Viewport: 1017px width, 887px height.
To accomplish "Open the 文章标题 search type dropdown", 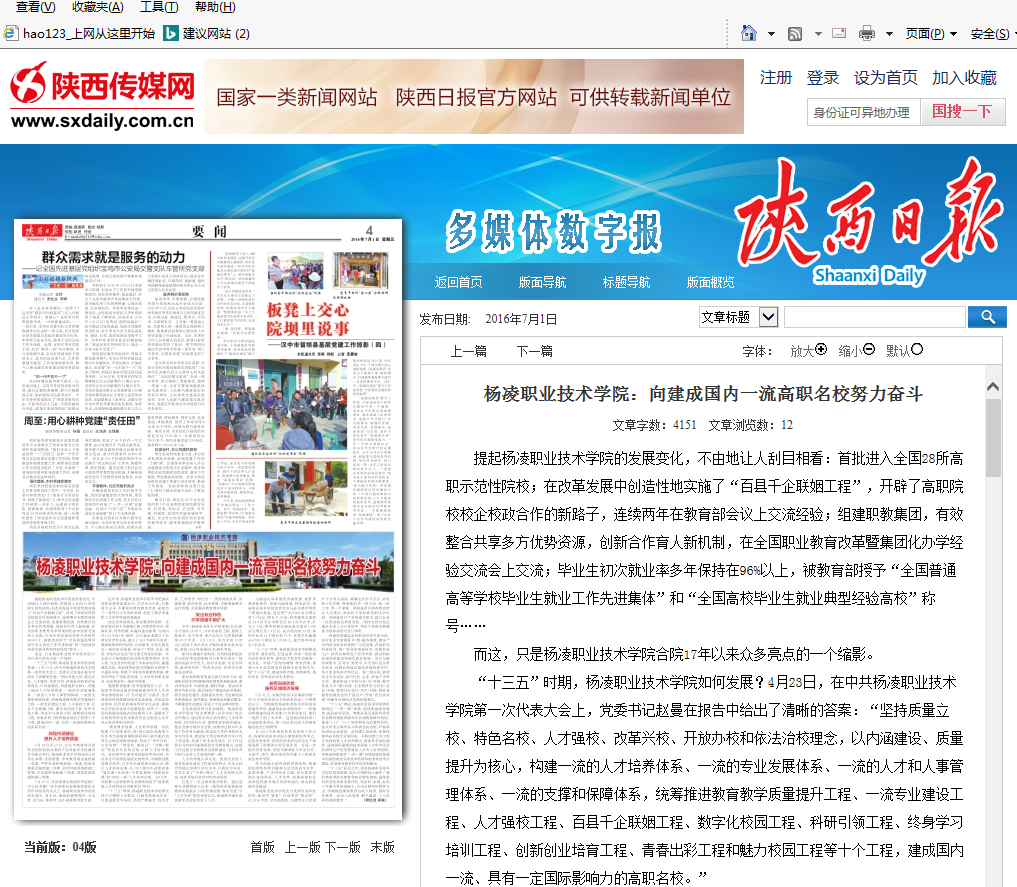I will (768, 317).
